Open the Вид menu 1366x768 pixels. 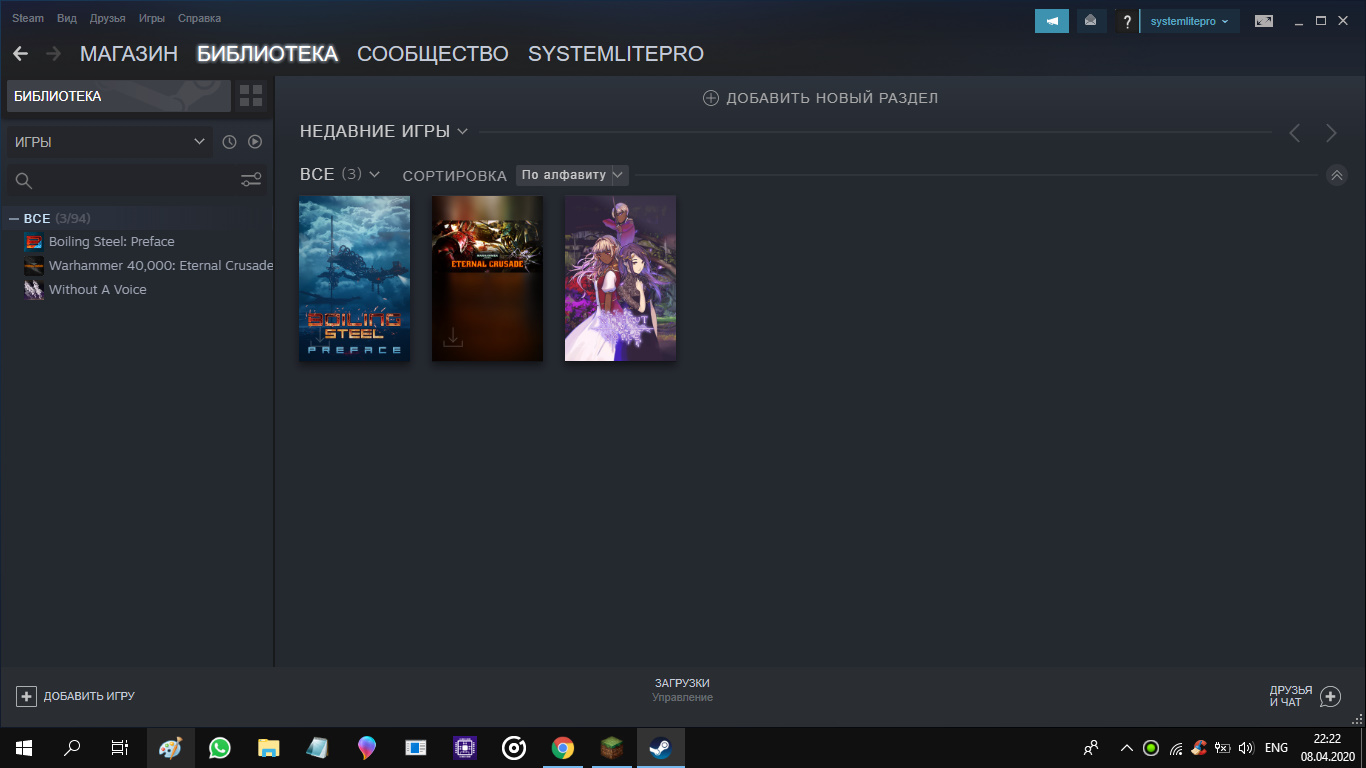click(x=67, y=18)
